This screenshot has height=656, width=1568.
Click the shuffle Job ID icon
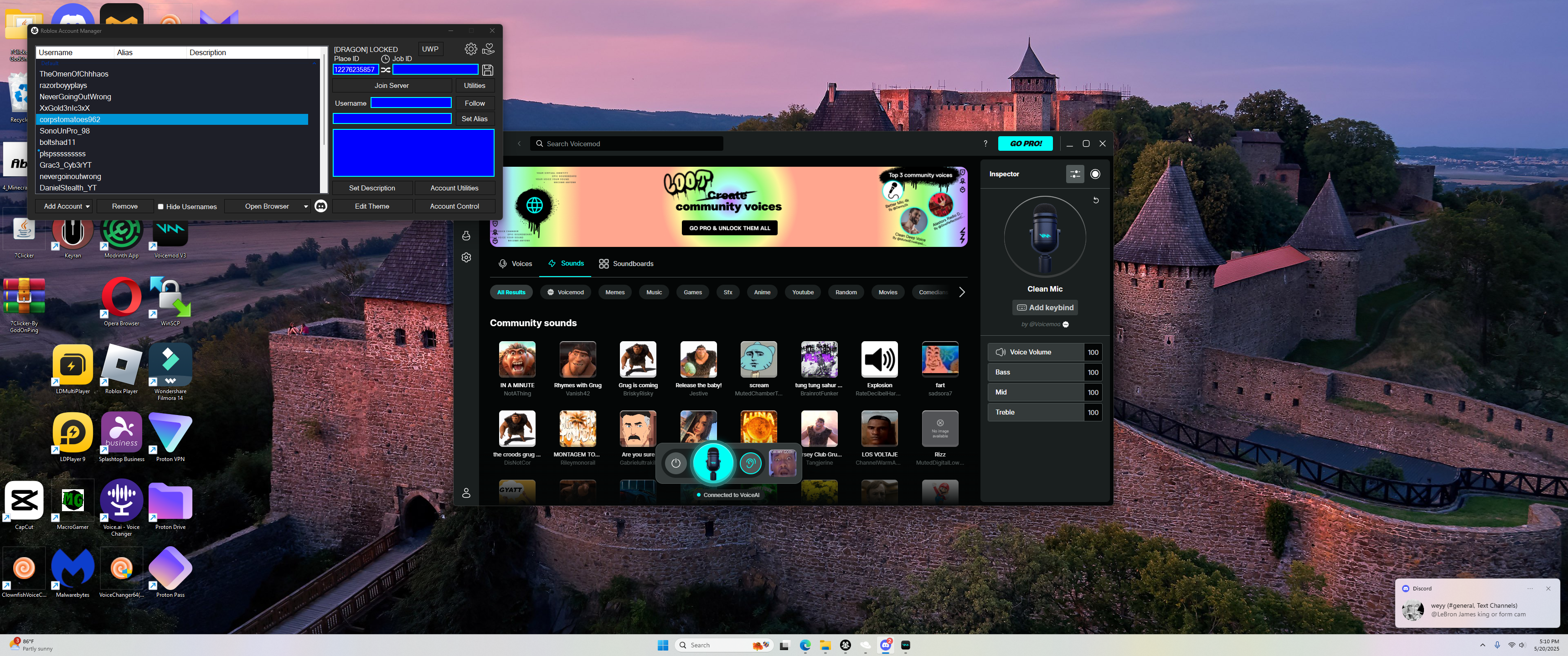pos(386,70)
